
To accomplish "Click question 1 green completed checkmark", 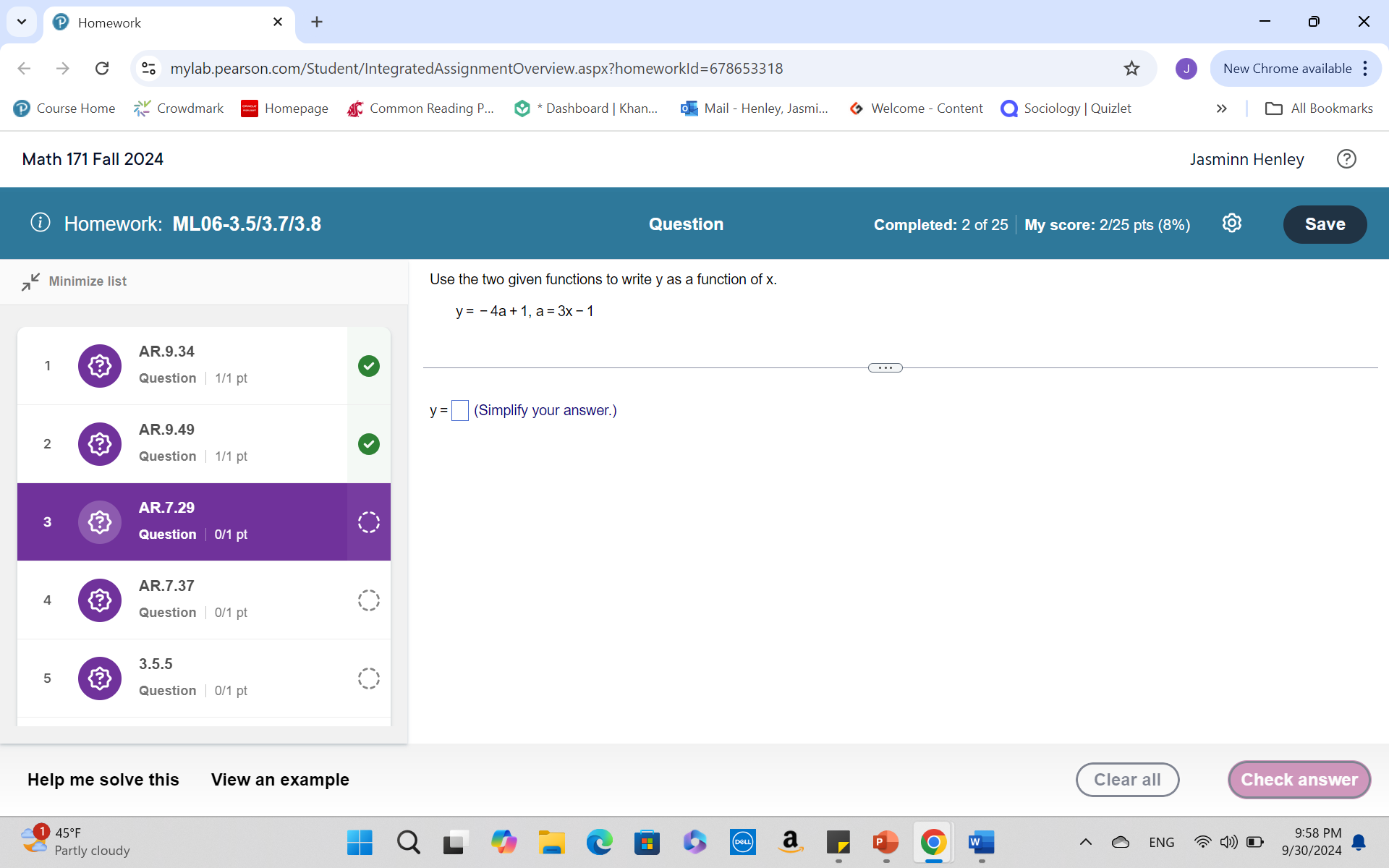I will pyautogui.click(x=368, y=366).
